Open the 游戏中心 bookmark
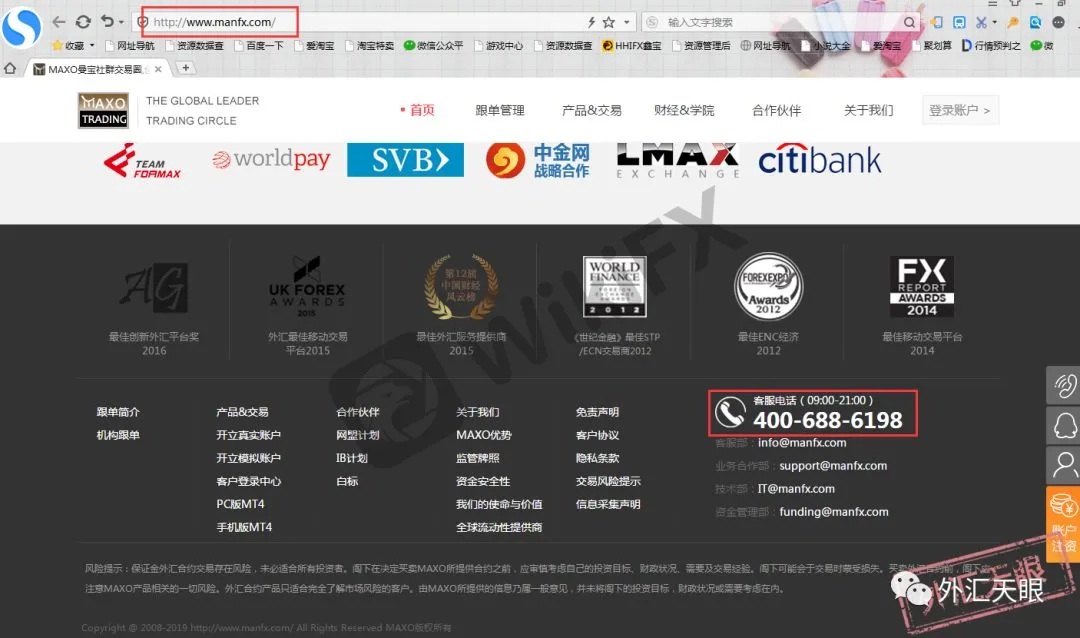The image size is (1080, 638). pyautogui.click(x=498, y=45)
